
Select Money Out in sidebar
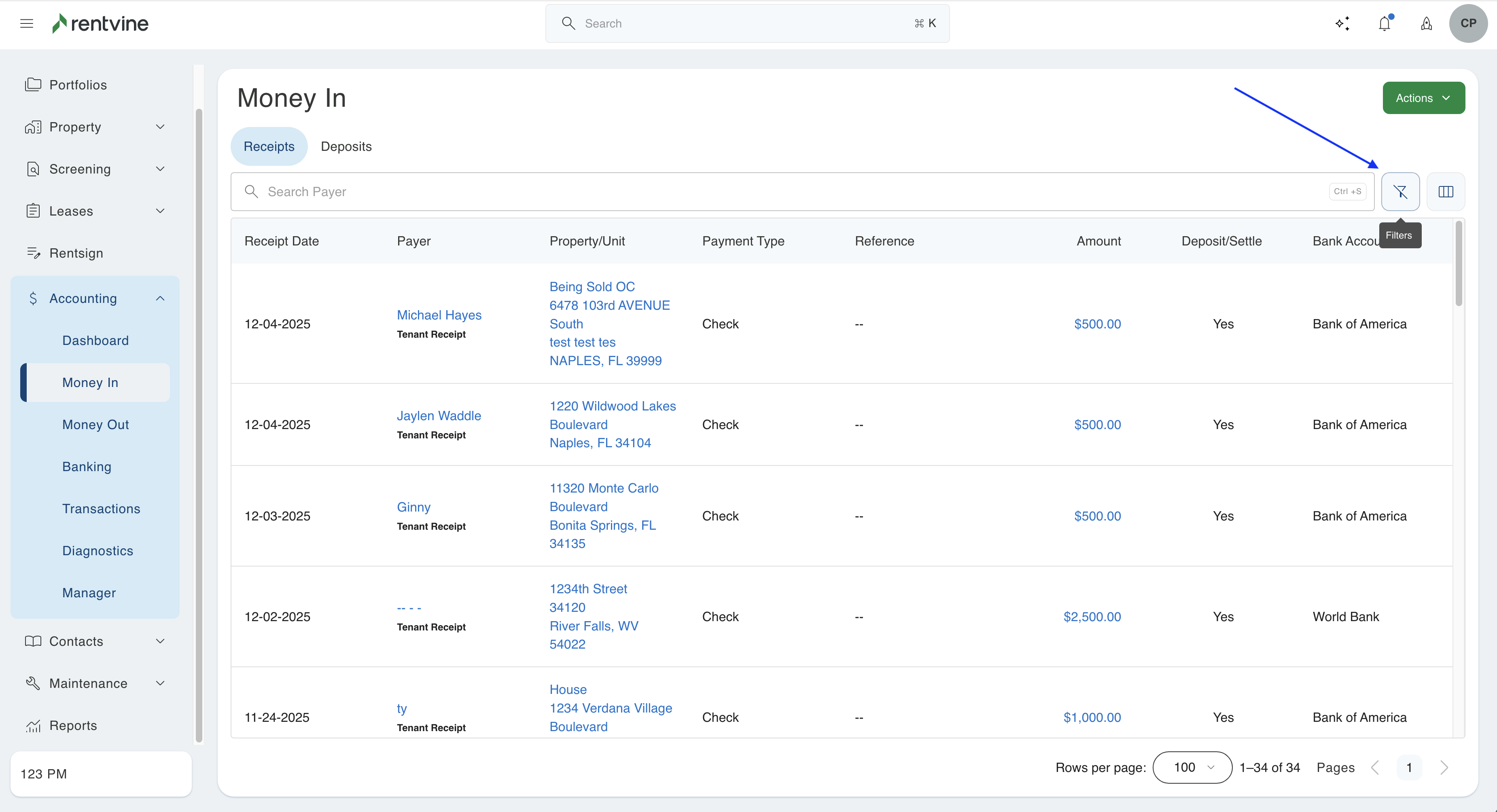(95, 425)
